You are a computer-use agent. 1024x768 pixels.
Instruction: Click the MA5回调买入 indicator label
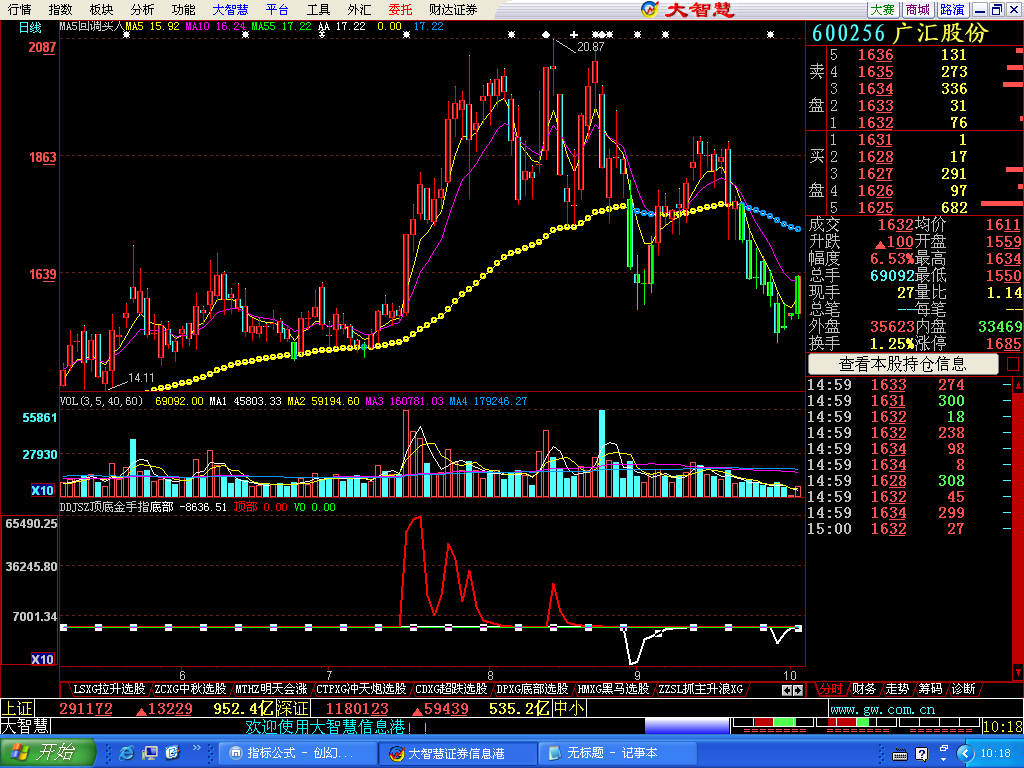[x=91, y=27]
